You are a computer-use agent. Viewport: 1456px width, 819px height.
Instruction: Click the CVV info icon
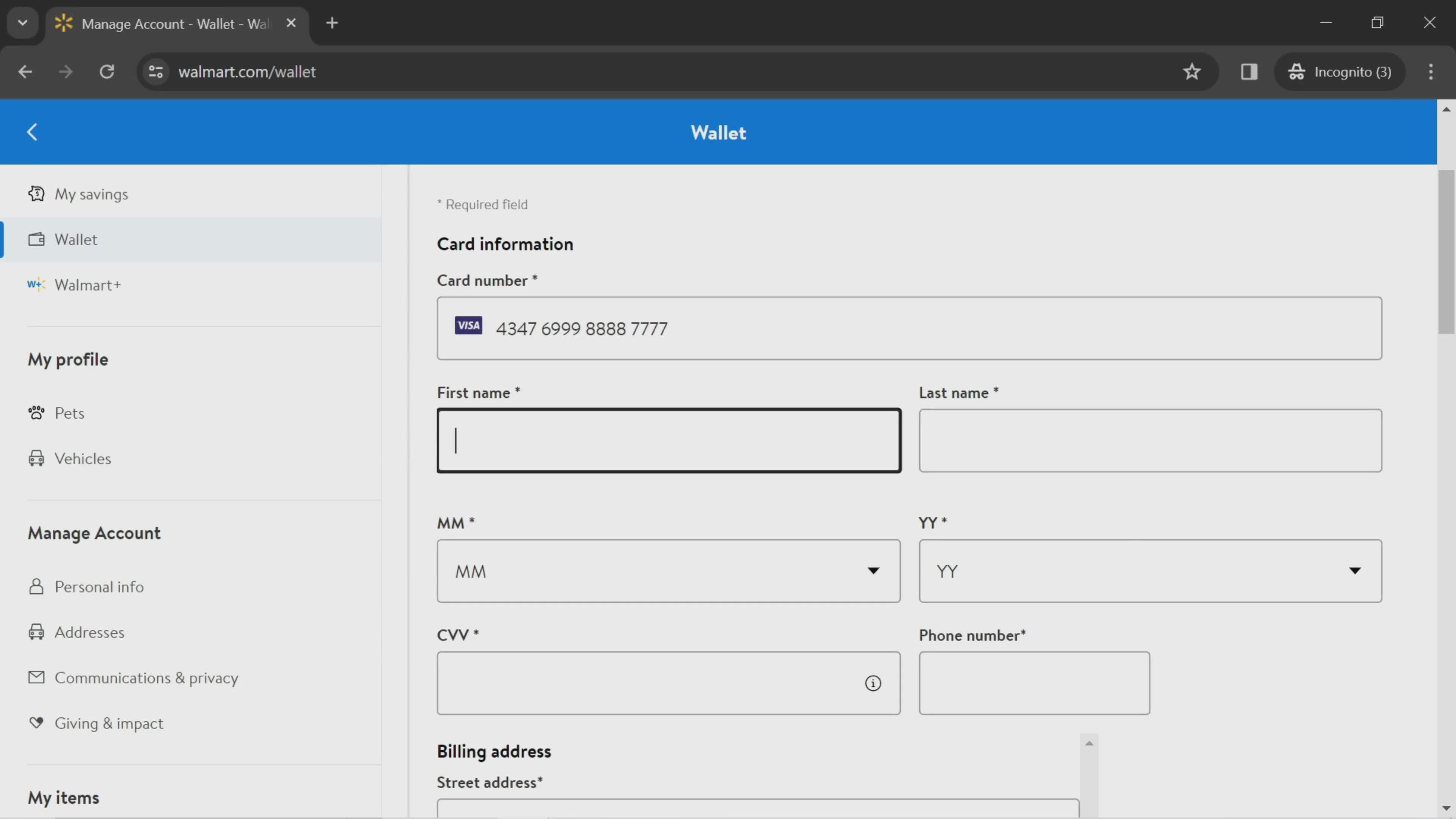pos(873,683)
